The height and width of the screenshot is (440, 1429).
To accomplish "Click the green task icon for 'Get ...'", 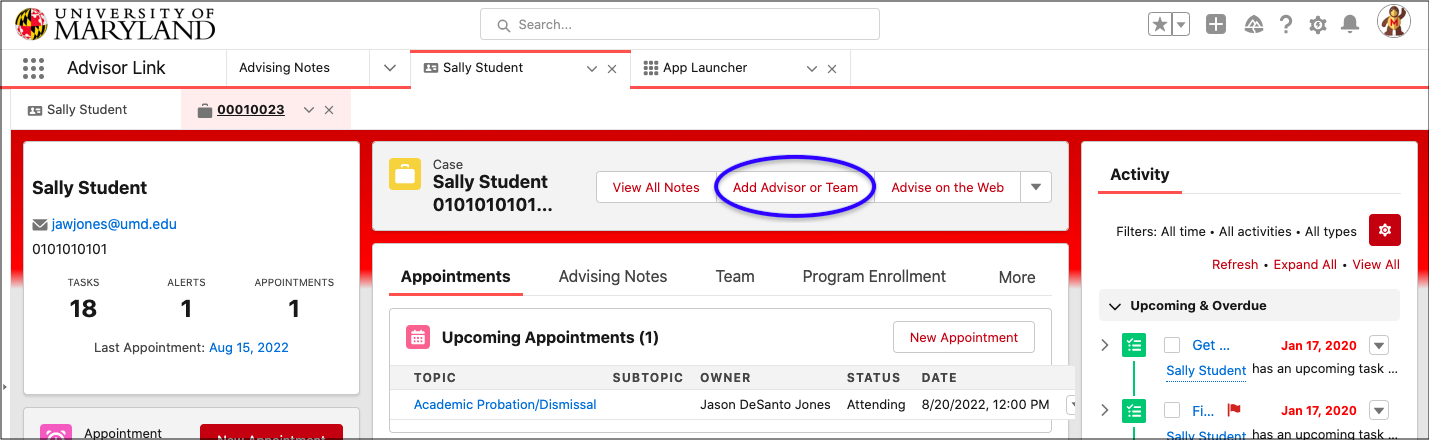I will click(x=1134, y=346).
